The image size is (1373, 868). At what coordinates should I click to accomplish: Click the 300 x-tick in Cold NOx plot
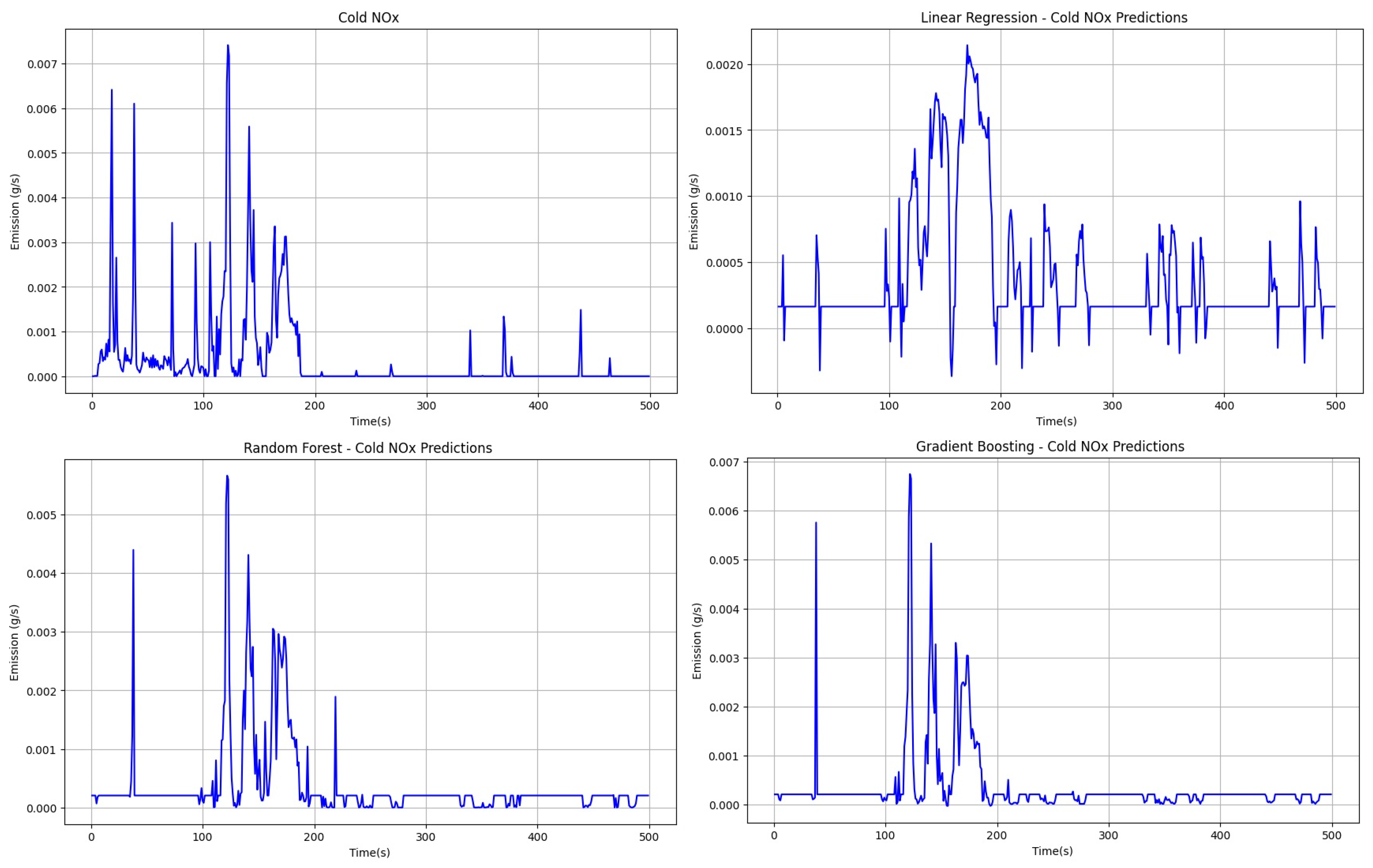tap(426, 406)
